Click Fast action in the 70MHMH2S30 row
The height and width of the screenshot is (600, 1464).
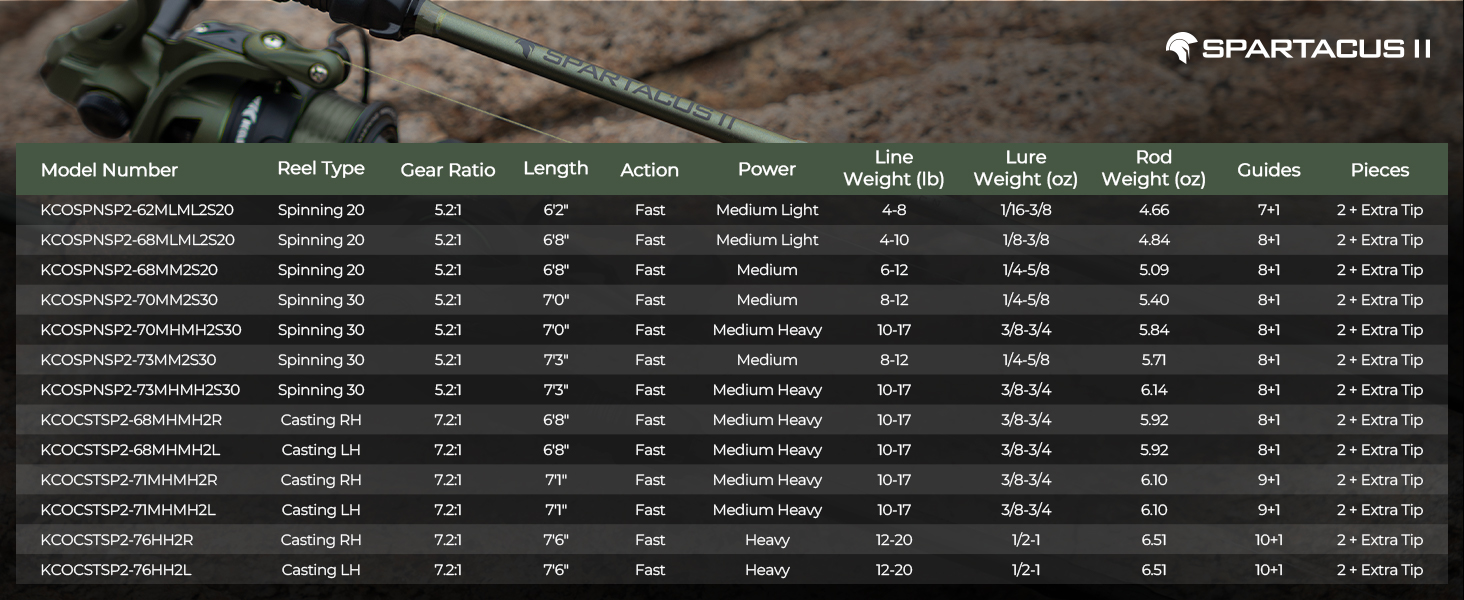point(650,330)
